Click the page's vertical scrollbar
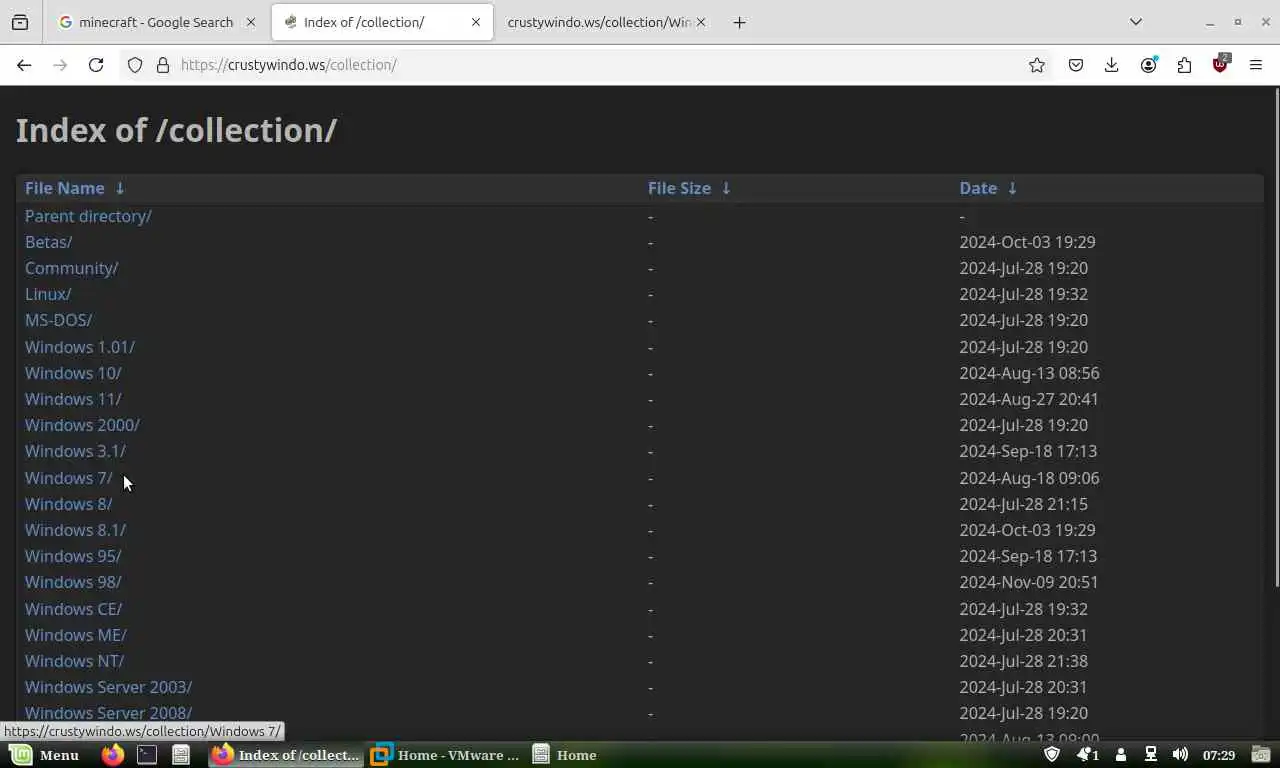This screenshot has height=768, width=1280. (x=1276, y=338)
